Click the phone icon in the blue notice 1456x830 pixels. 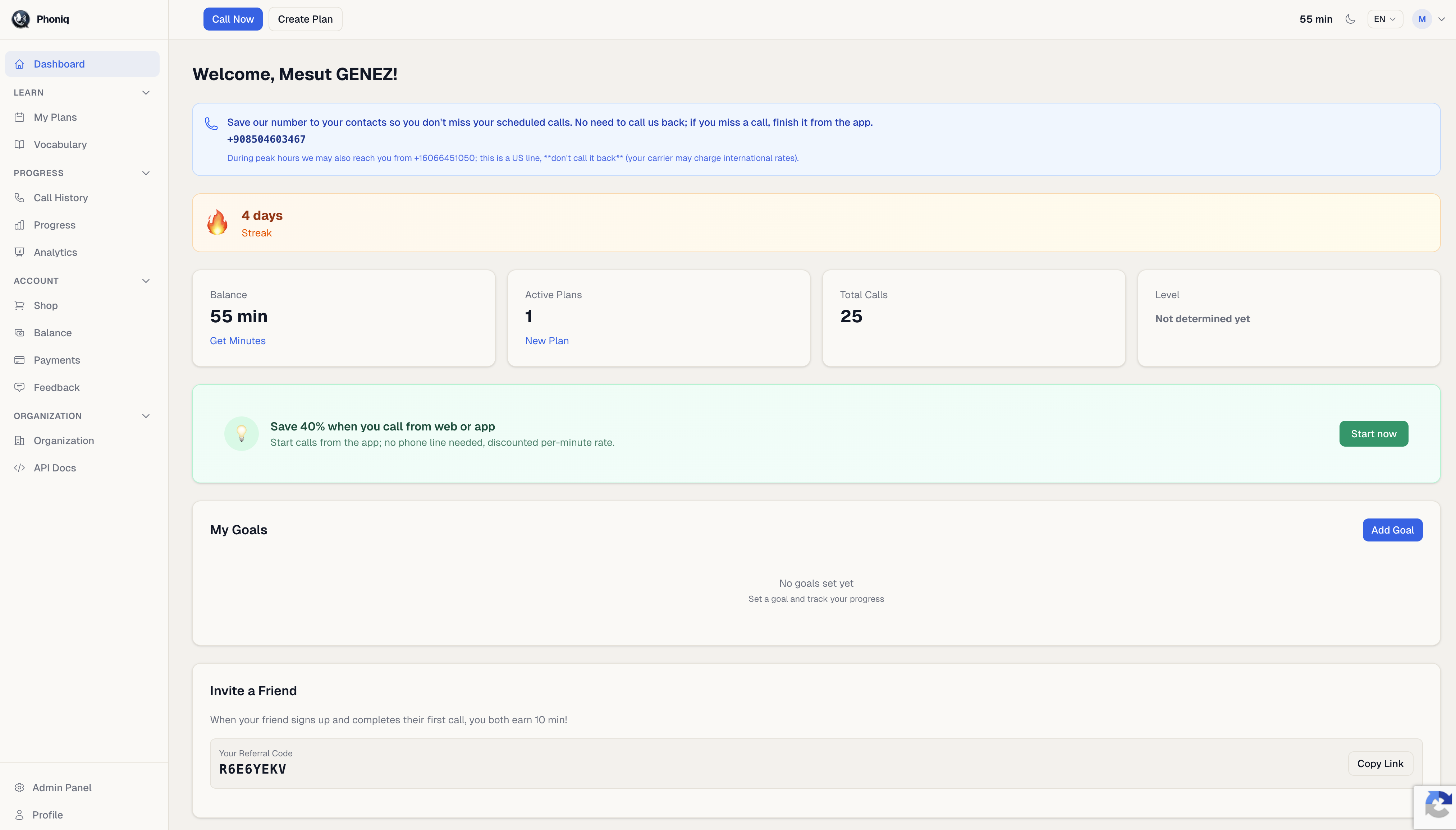click(x=211, y=123)
